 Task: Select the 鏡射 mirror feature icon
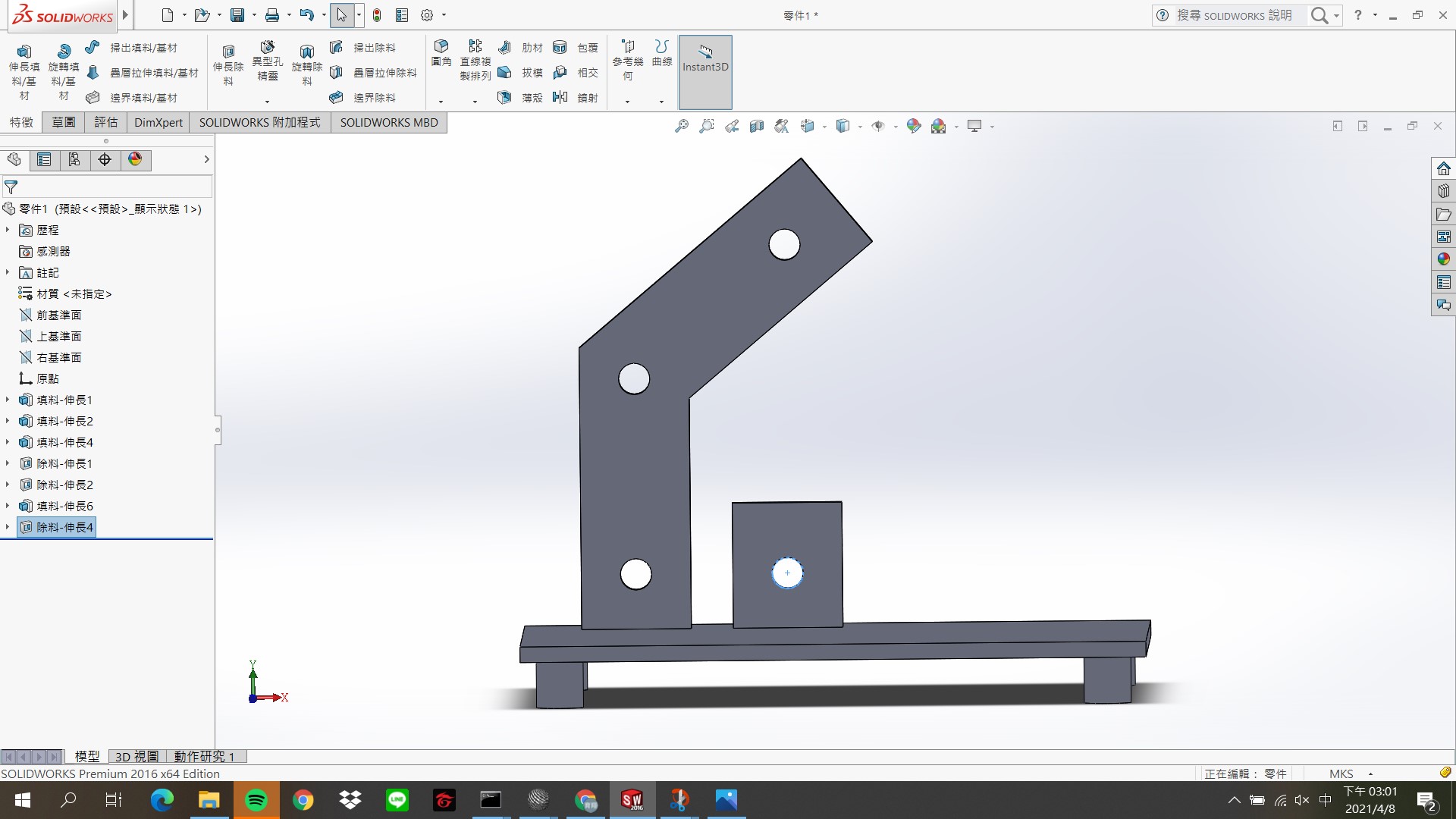(560, 97)
